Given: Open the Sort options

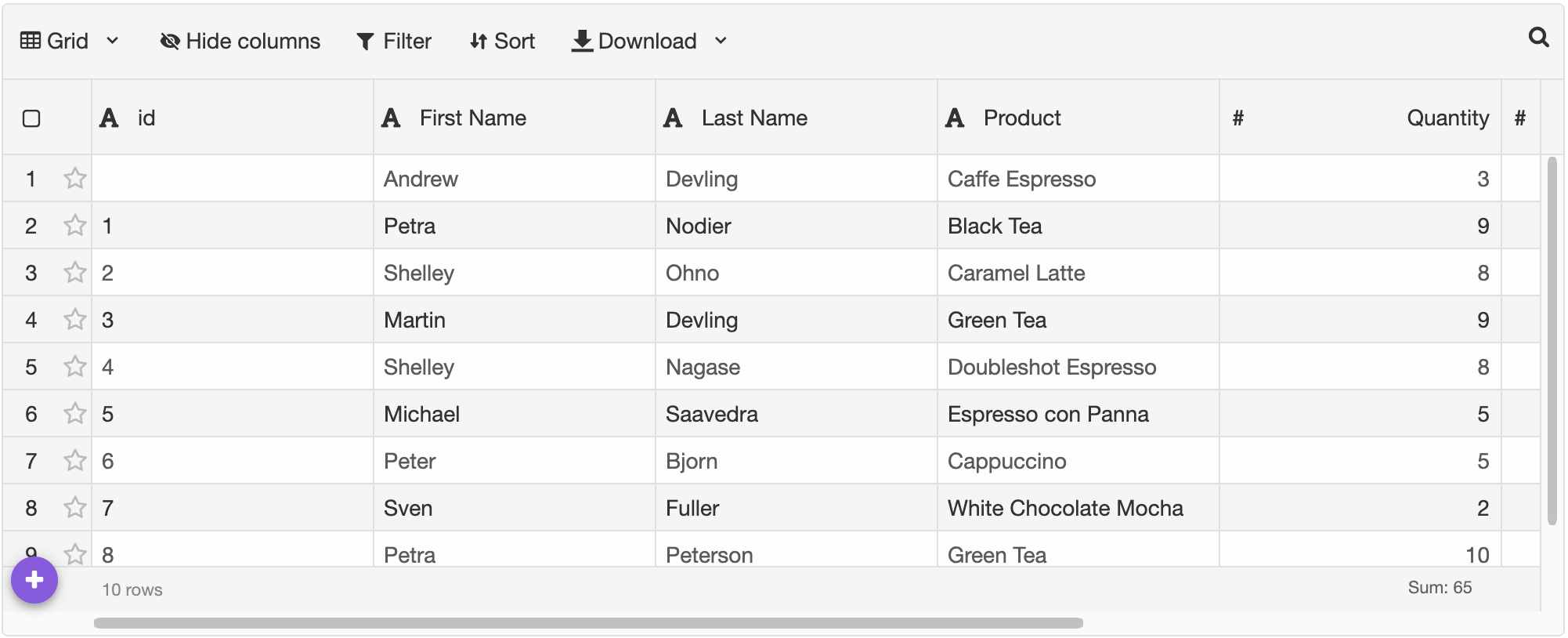Looking at the screenshot, I should (x=502, y=41).
